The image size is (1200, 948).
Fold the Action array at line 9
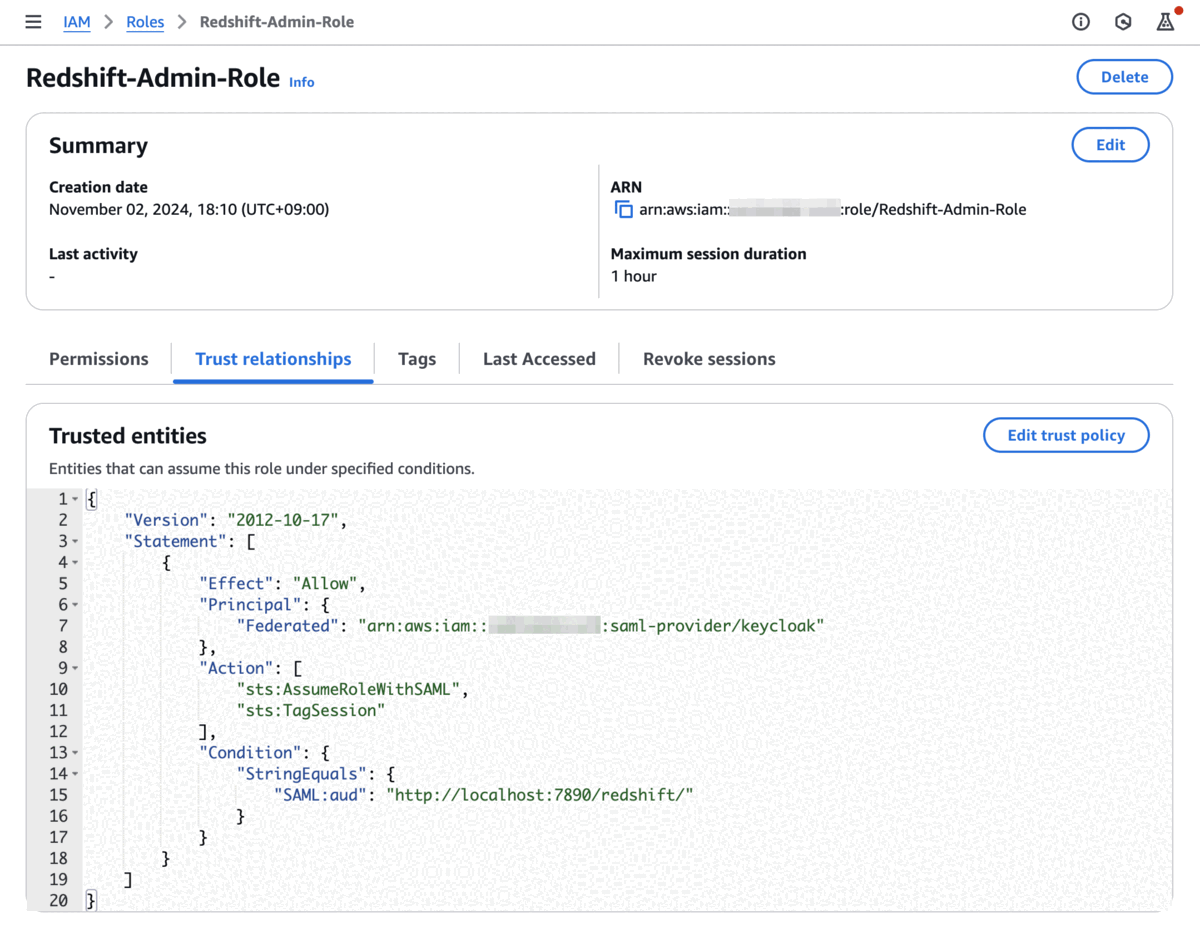pyautogui.click(x=75, y=668)
